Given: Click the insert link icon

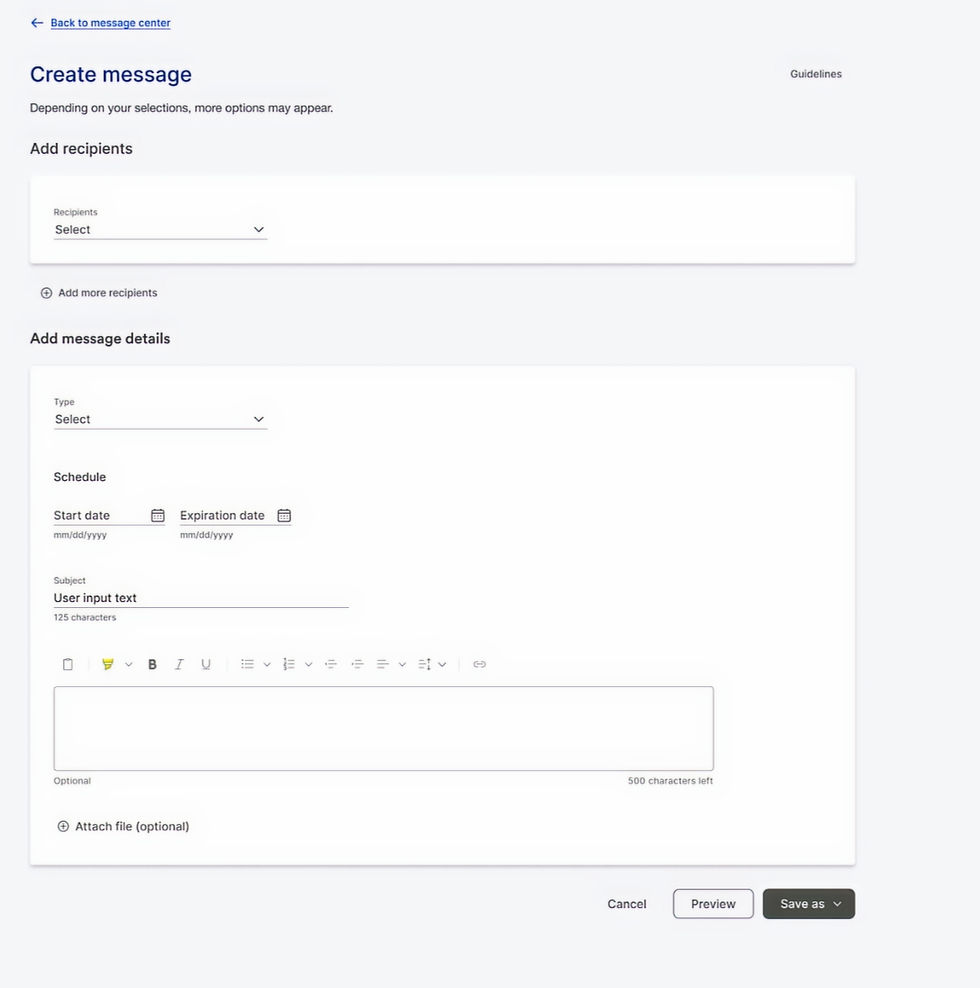Looking at the screenshot, I should (x=479, y=664).
